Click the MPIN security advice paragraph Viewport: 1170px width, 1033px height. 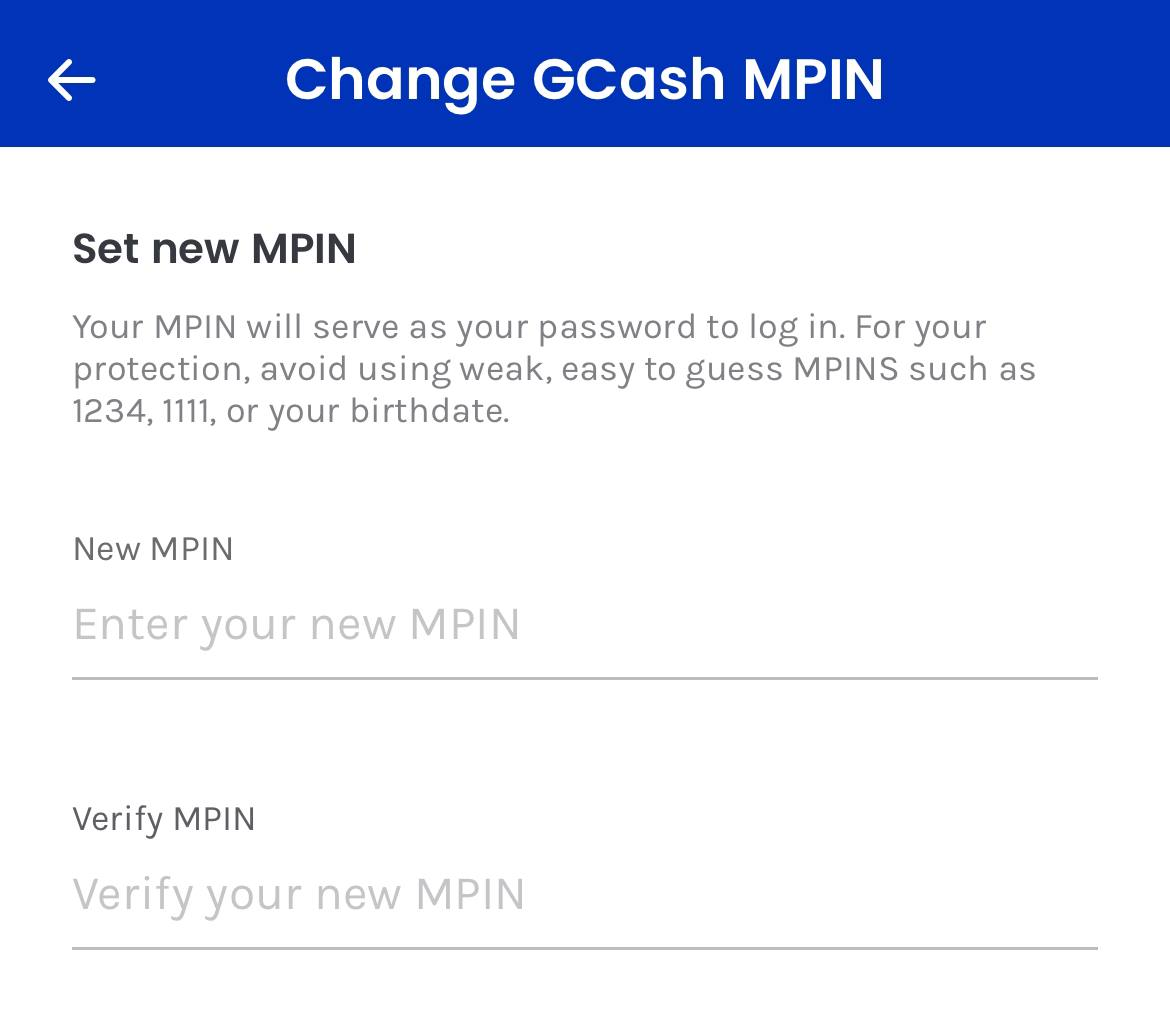pos(554,368)
